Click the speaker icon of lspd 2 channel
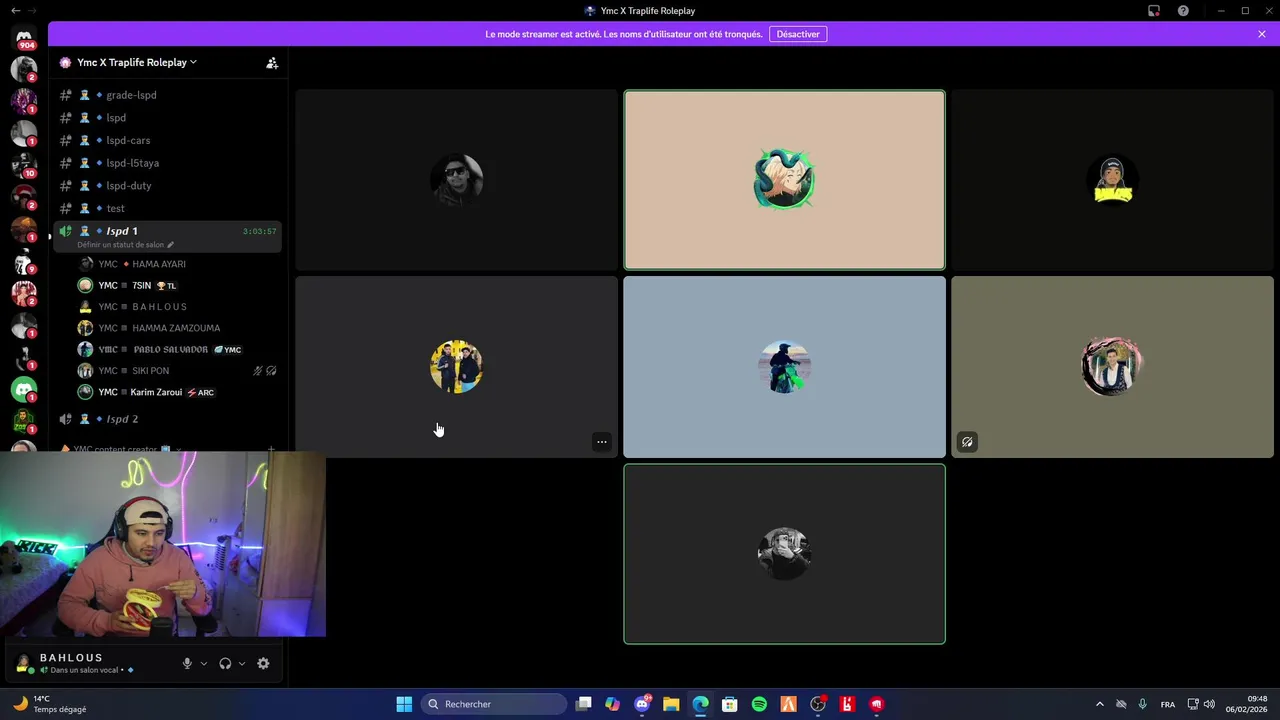The width and height of the screenshot is (1280, 720). (x=66, y=419)
